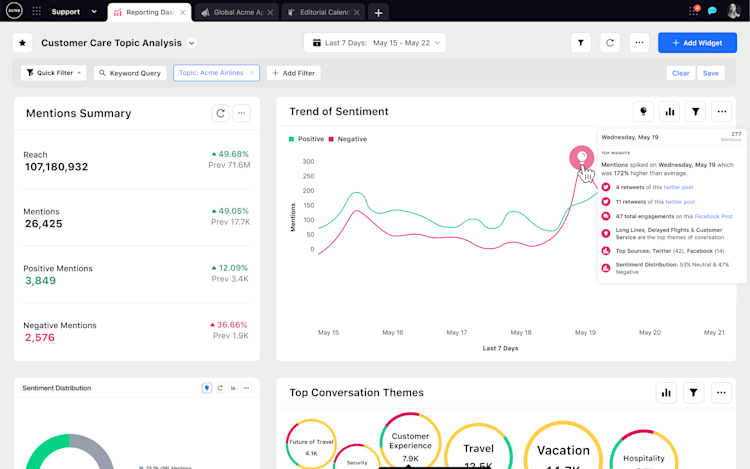The width and height of the screenshot is (750, 469).
Task: Click the dashboard refresh icon near Add Widget
Action: pyautogui.click(x=610, y=43)
